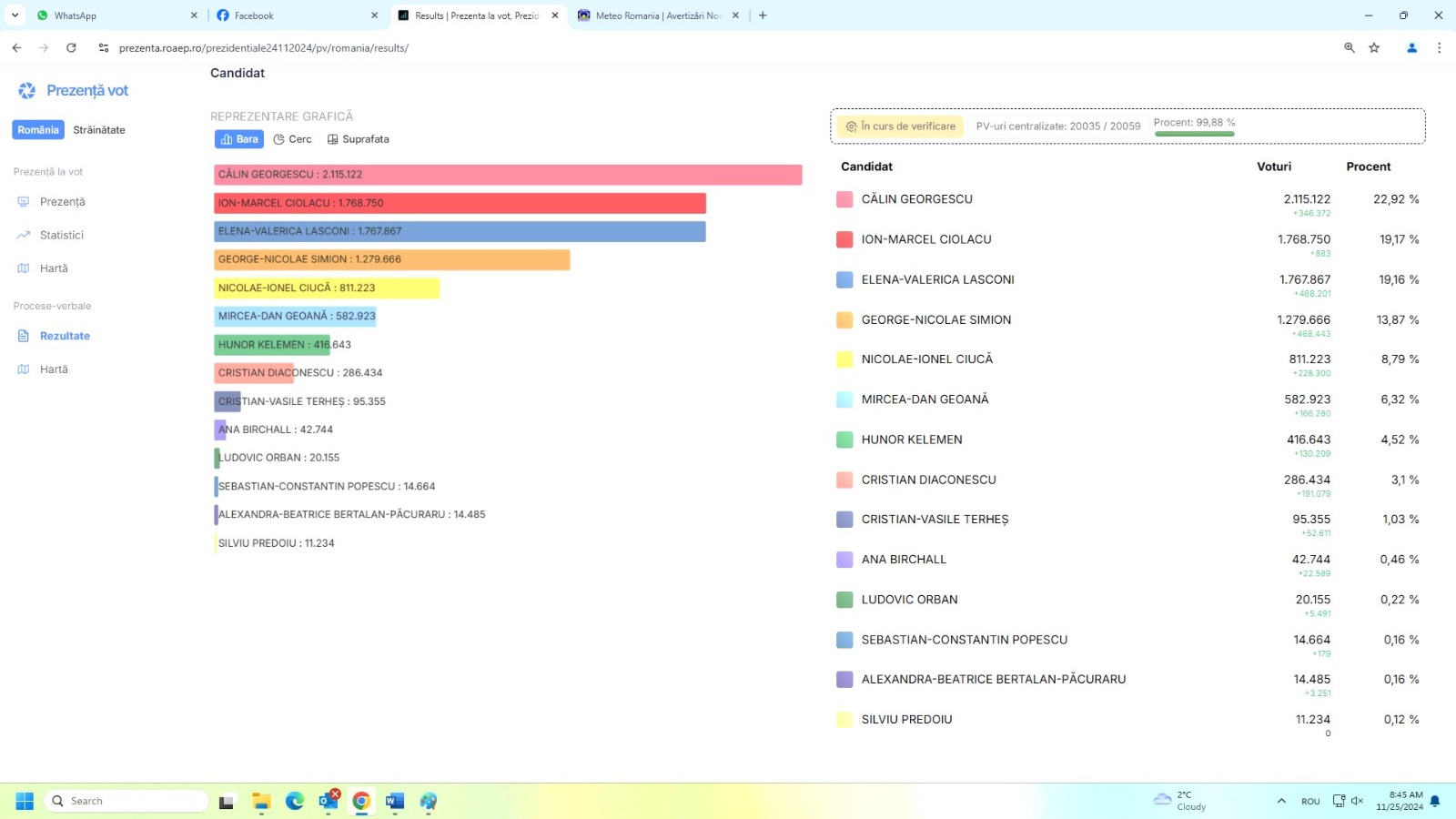Click the Rezultate sidebar link
Screen dimensions: 1456x819
pos(65,336)
